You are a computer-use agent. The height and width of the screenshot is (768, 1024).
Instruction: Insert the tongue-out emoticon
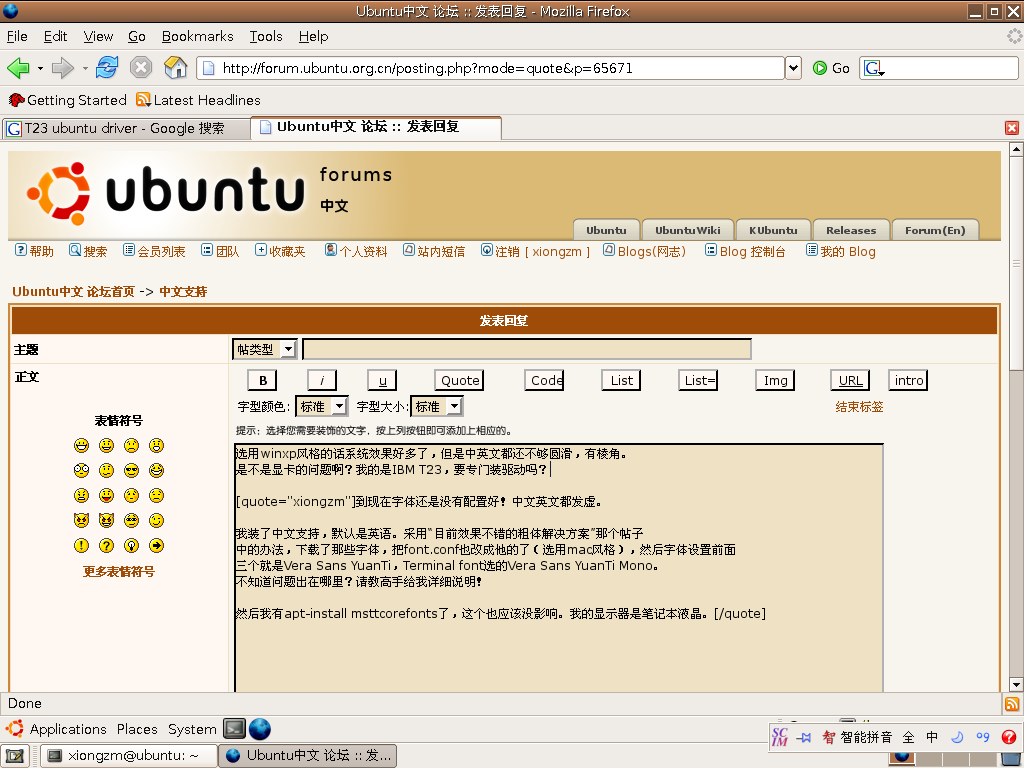(x=106, y=496)
